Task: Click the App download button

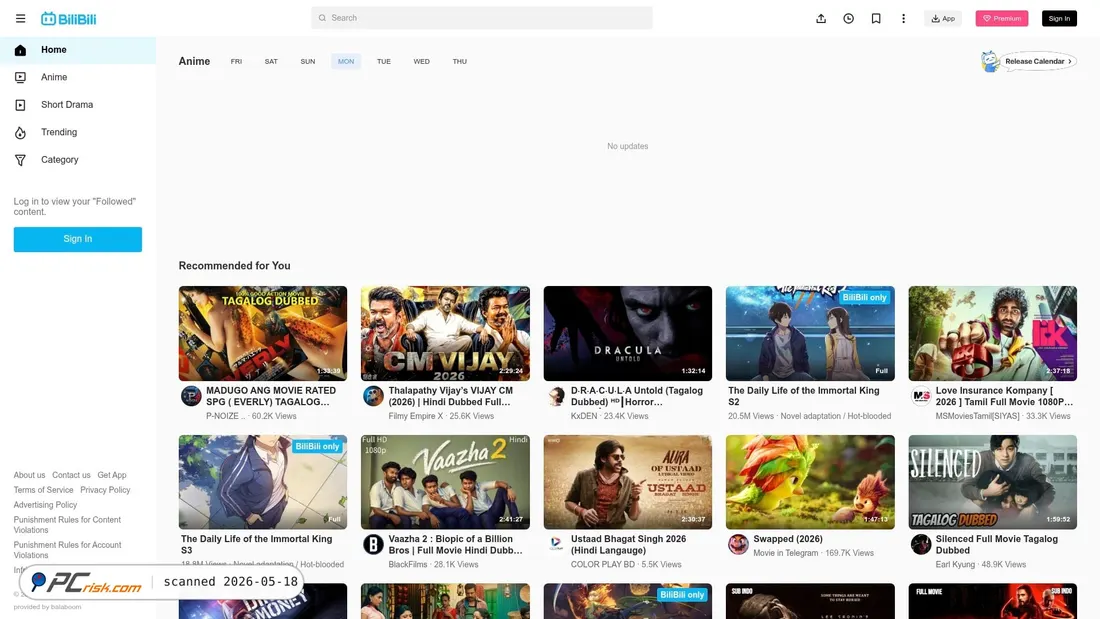Action: (x=942, y=19)
